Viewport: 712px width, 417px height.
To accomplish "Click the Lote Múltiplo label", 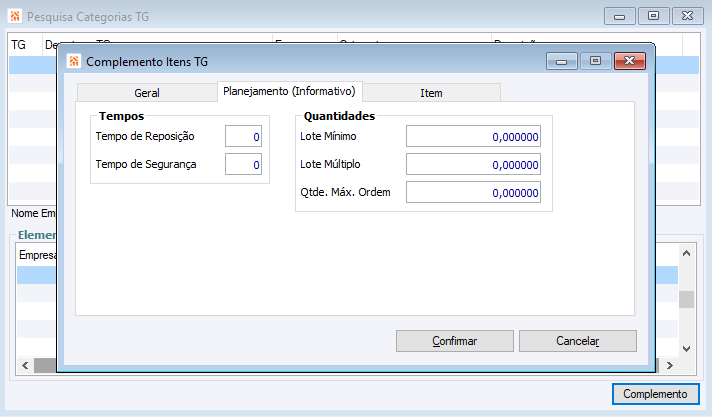I will [330, 164].
